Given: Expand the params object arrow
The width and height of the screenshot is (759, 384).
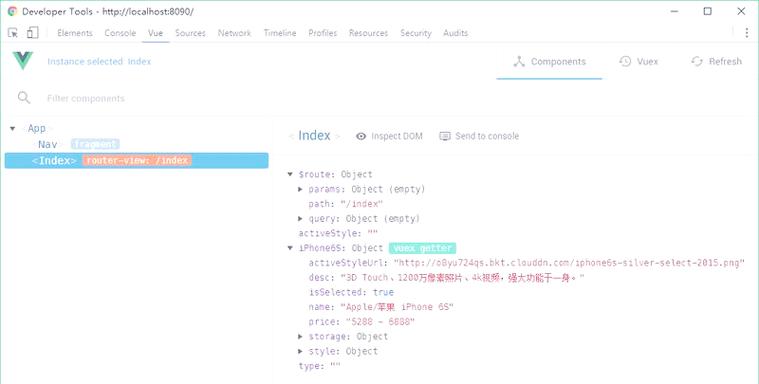Looking at the screenshot, I should tap(301, 189).
